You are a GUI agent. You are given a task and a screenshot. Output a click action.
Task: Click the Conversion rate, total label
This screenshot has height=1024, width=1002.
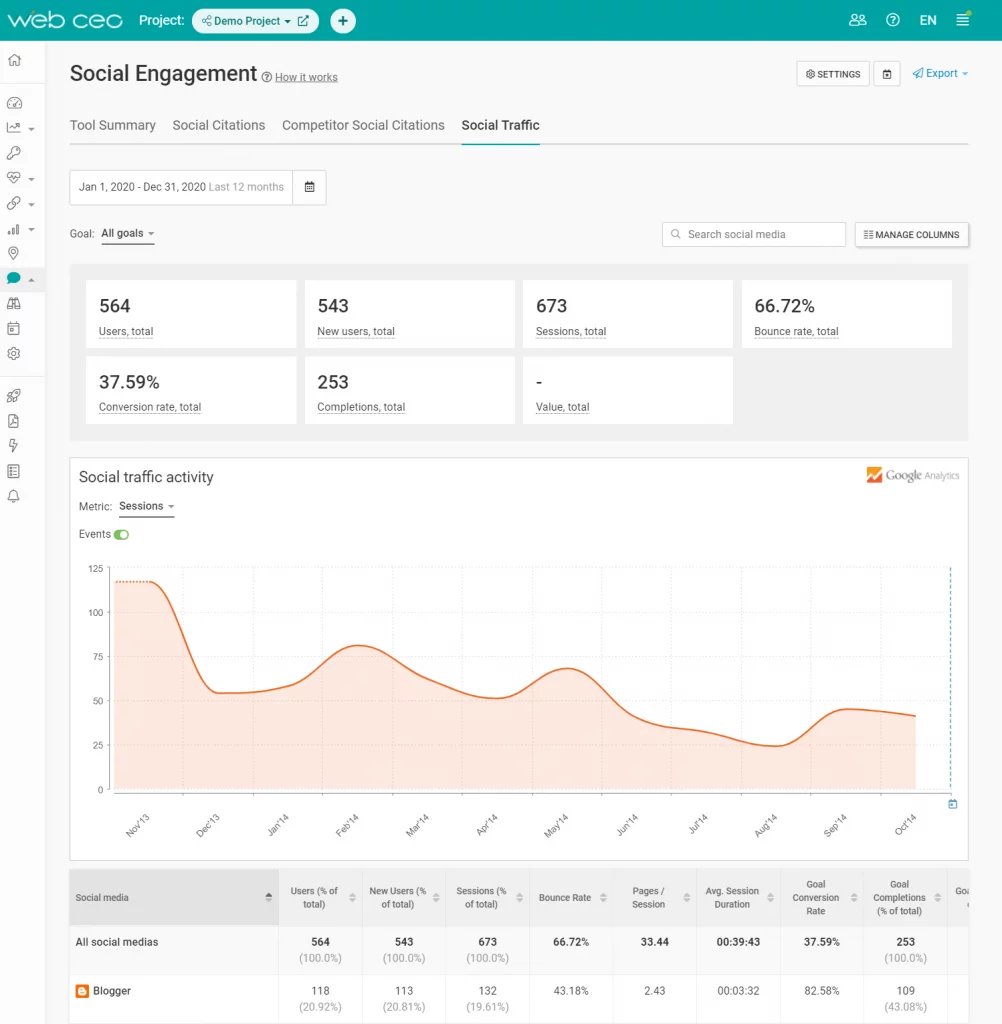click(x=150, y=408)
